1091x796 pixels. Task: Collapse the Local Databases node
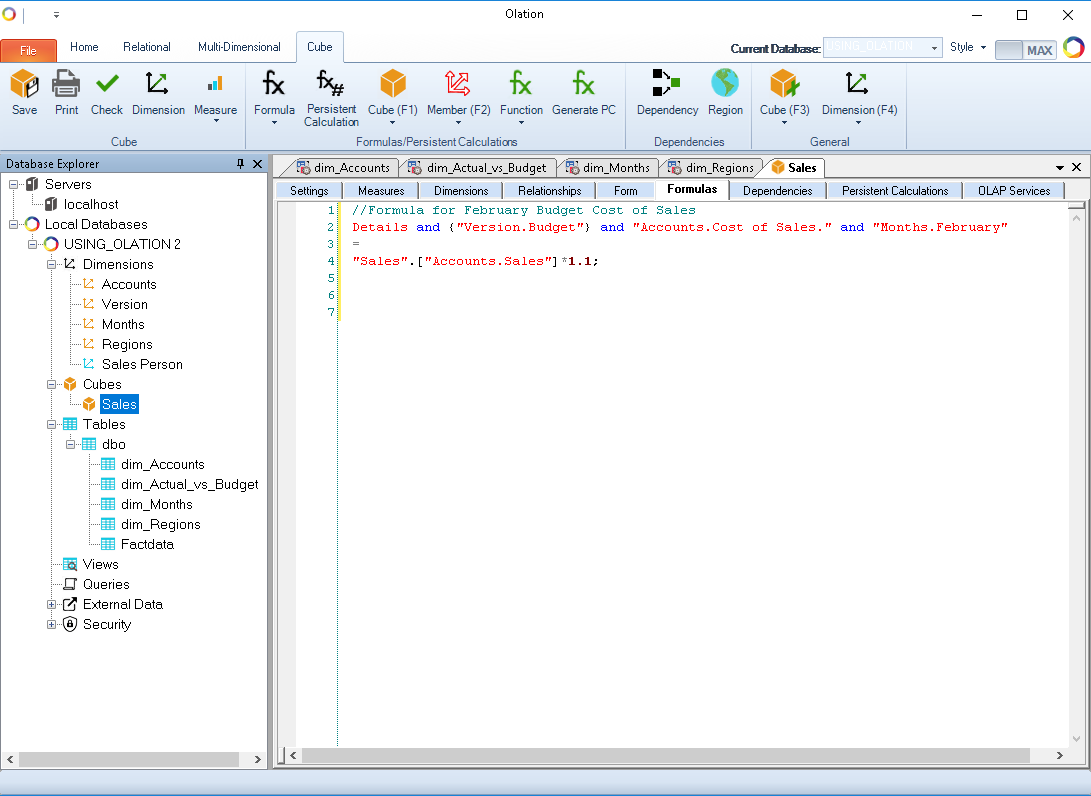coord(13,225)
